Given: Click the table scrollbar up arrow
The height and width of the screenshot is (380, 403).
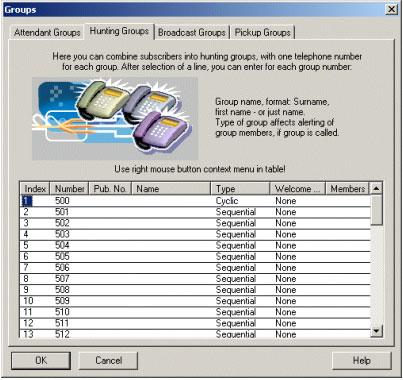Looking at the screenshot, I should [x=377, y=189].
